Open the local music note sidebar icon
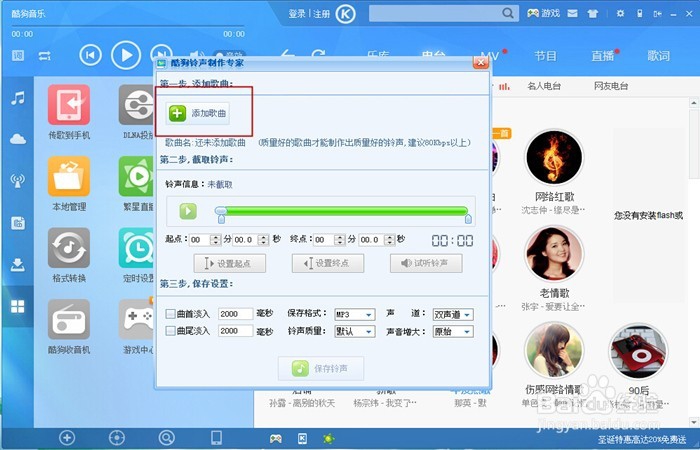700x450 pixels. coord(18,98)
